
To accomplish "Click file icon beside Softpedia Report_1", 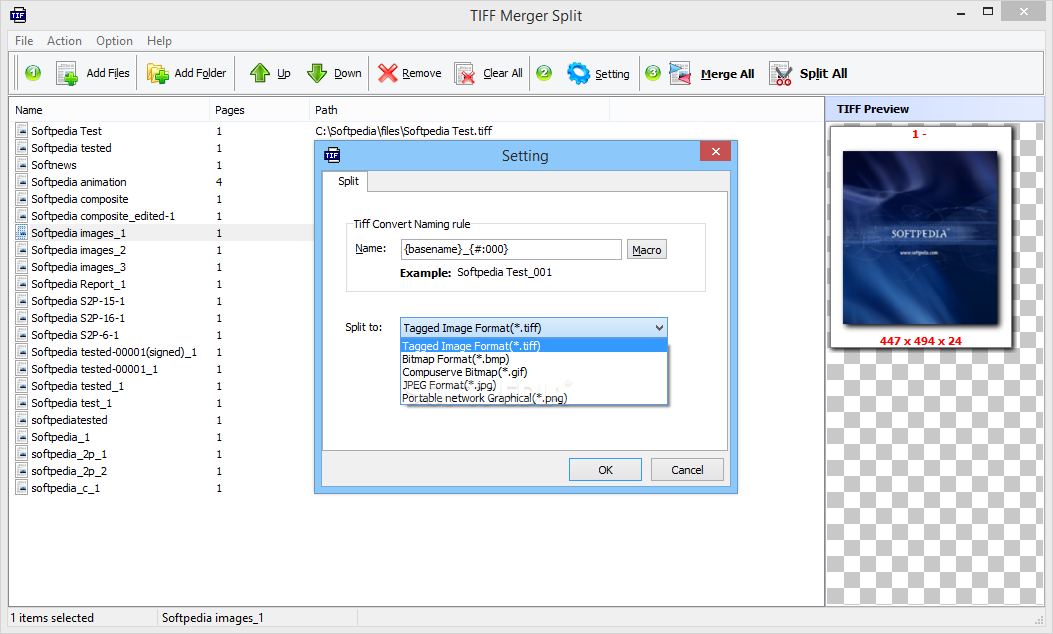I will (x=21, y=283).
